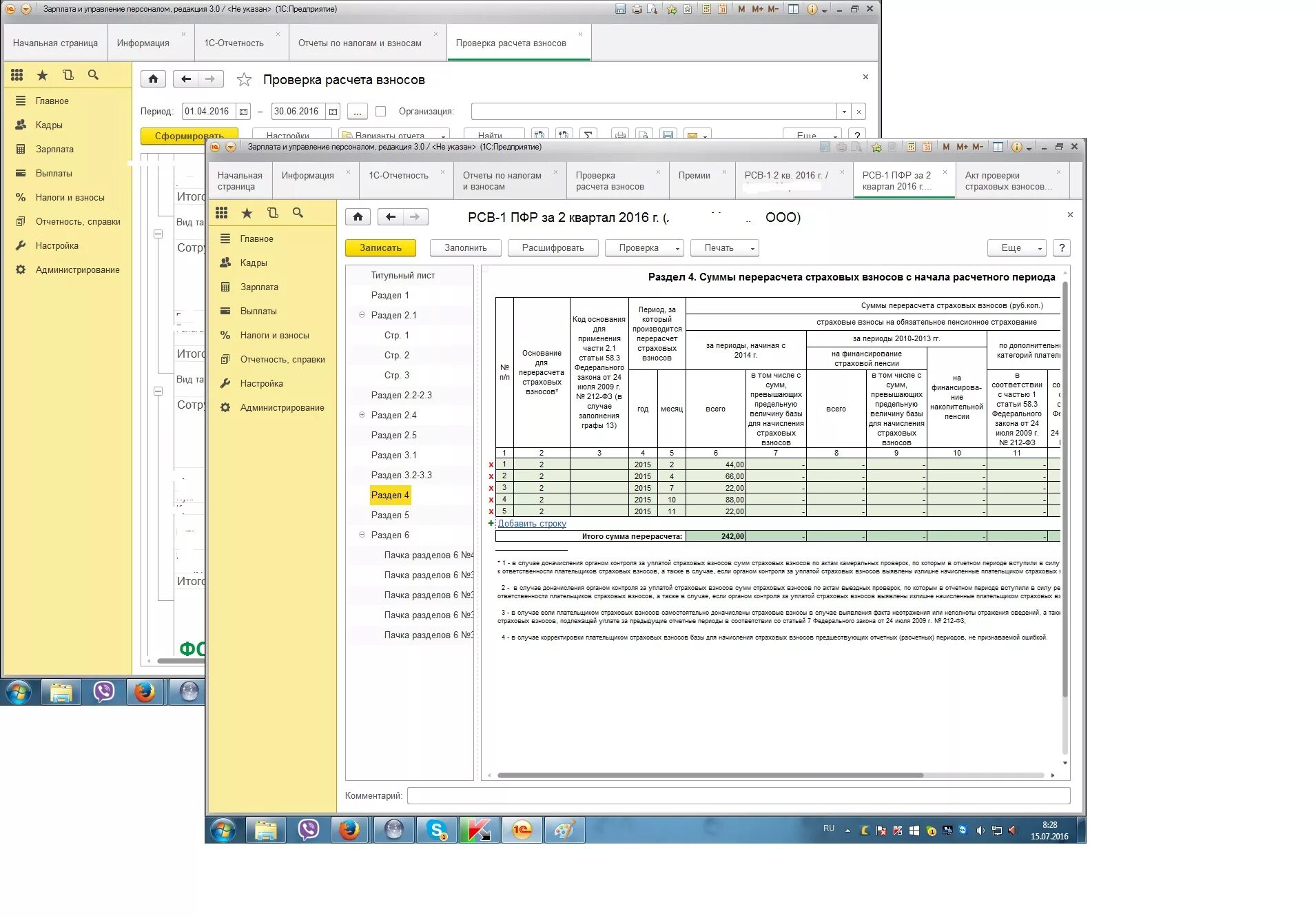Open Налоги и взносы in the front sidebar

(x=274, y=335)
